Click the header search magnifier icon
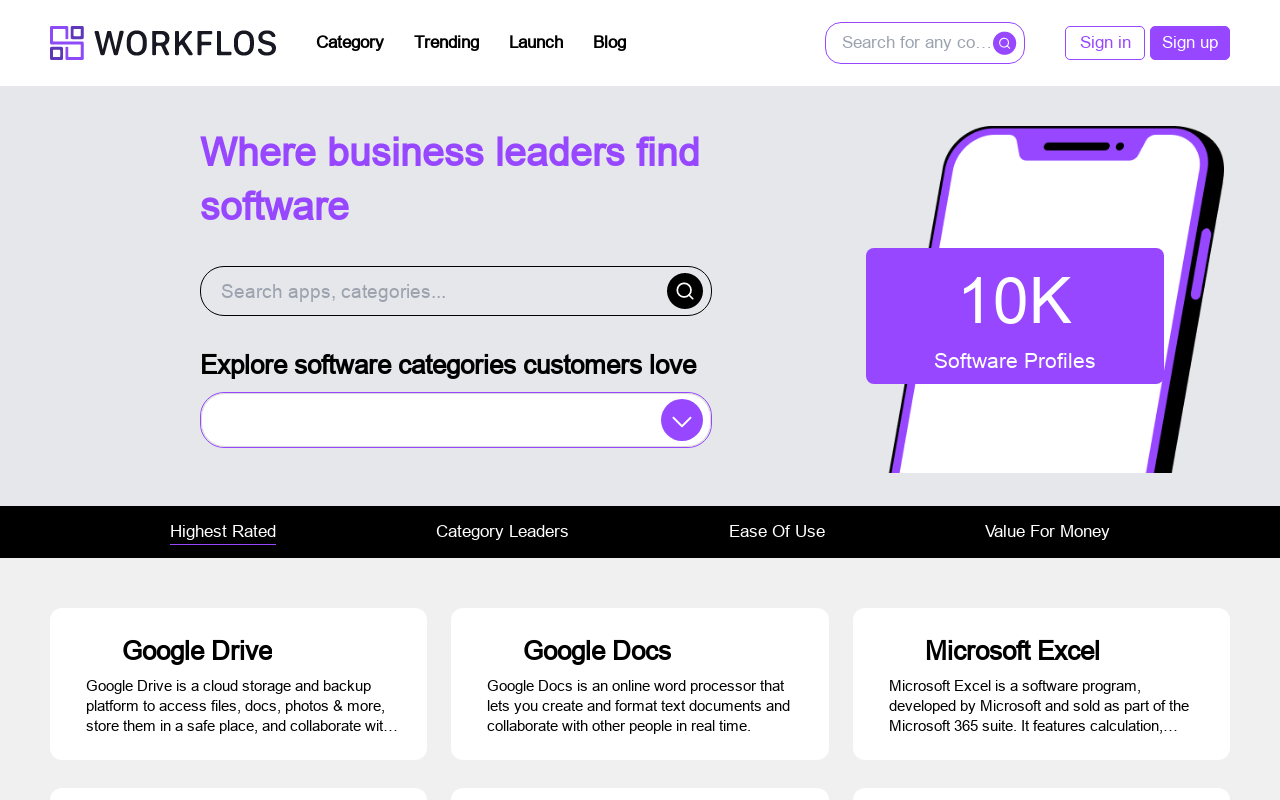This screenshot has height=800, width=1280. coord(1004,43)
